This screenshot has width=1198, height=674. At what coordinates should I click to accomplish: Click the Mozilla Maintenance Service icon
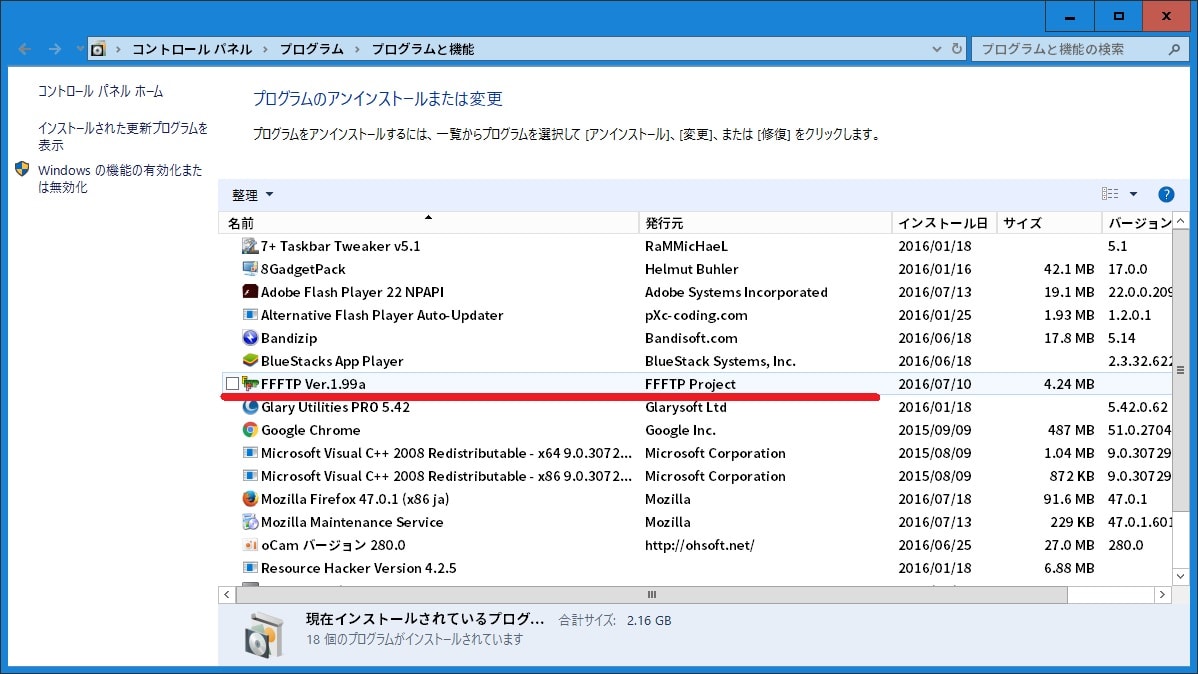(x=250, y=521)
